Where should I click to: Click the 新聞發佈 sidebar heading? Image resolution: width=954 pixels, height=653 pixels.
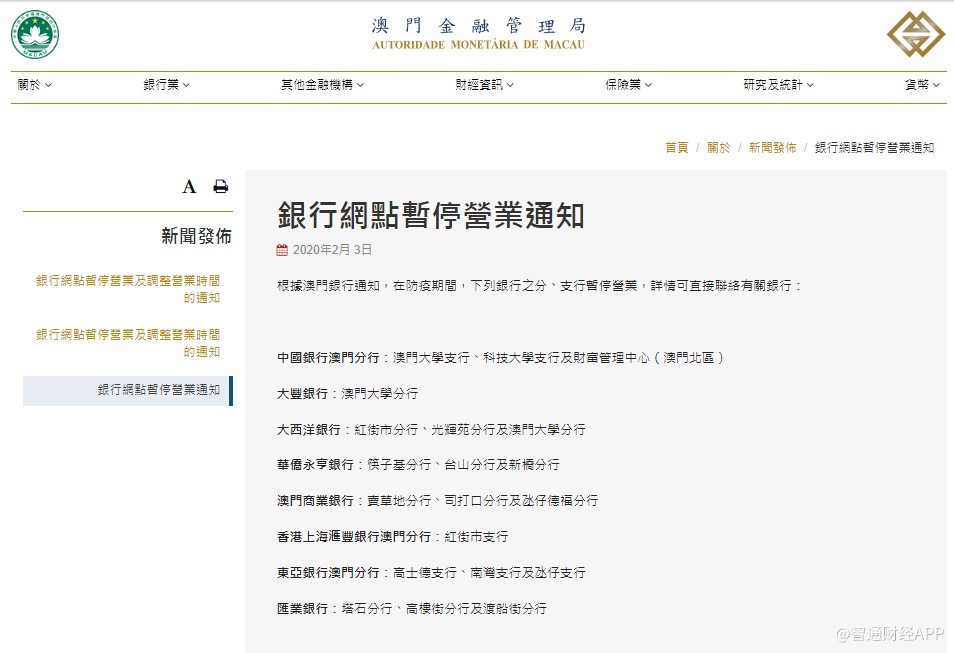[197, 236]
